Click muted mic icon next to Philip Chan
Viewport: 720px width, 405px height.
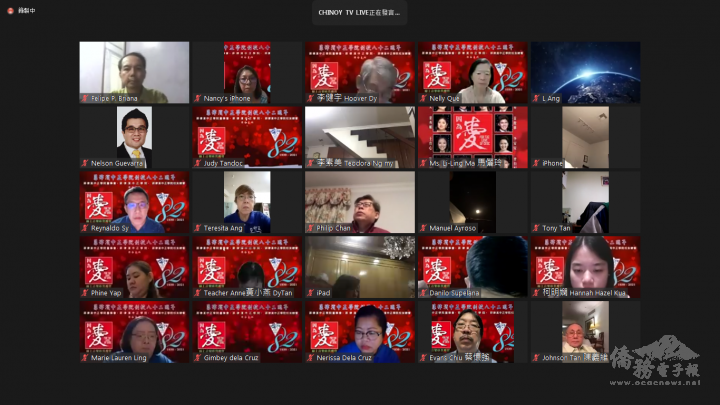311,228
